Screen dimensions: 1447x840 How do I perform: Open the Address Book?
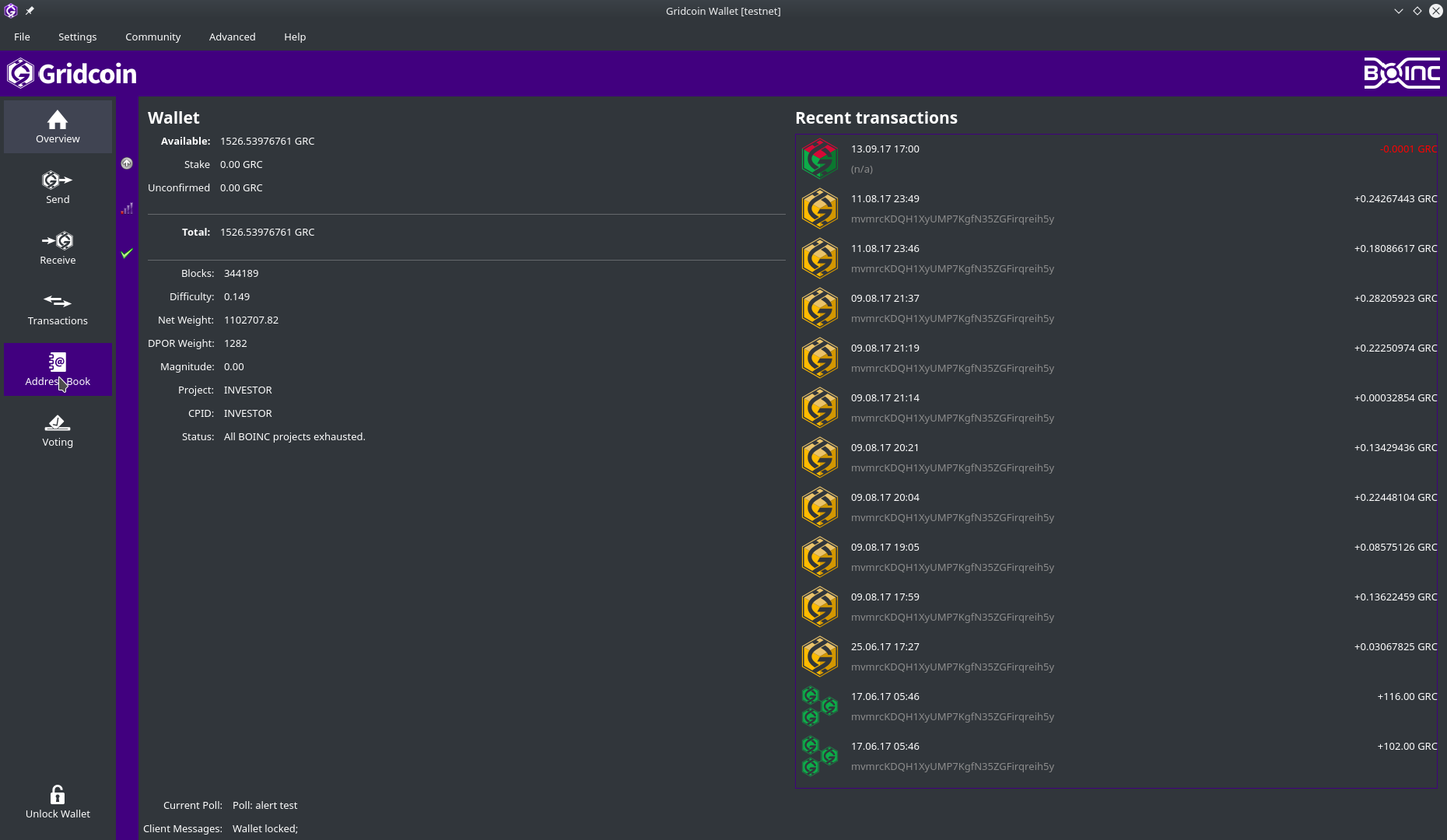58,369
